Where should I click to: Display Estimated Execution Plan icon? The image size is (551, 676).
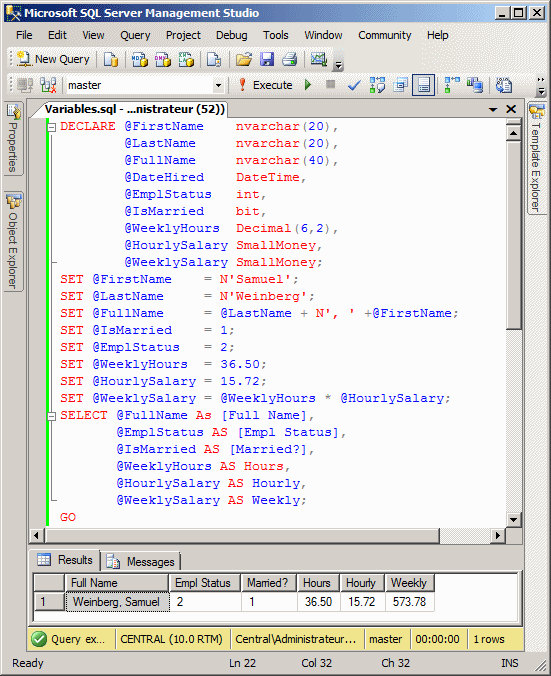coord(377,85)
